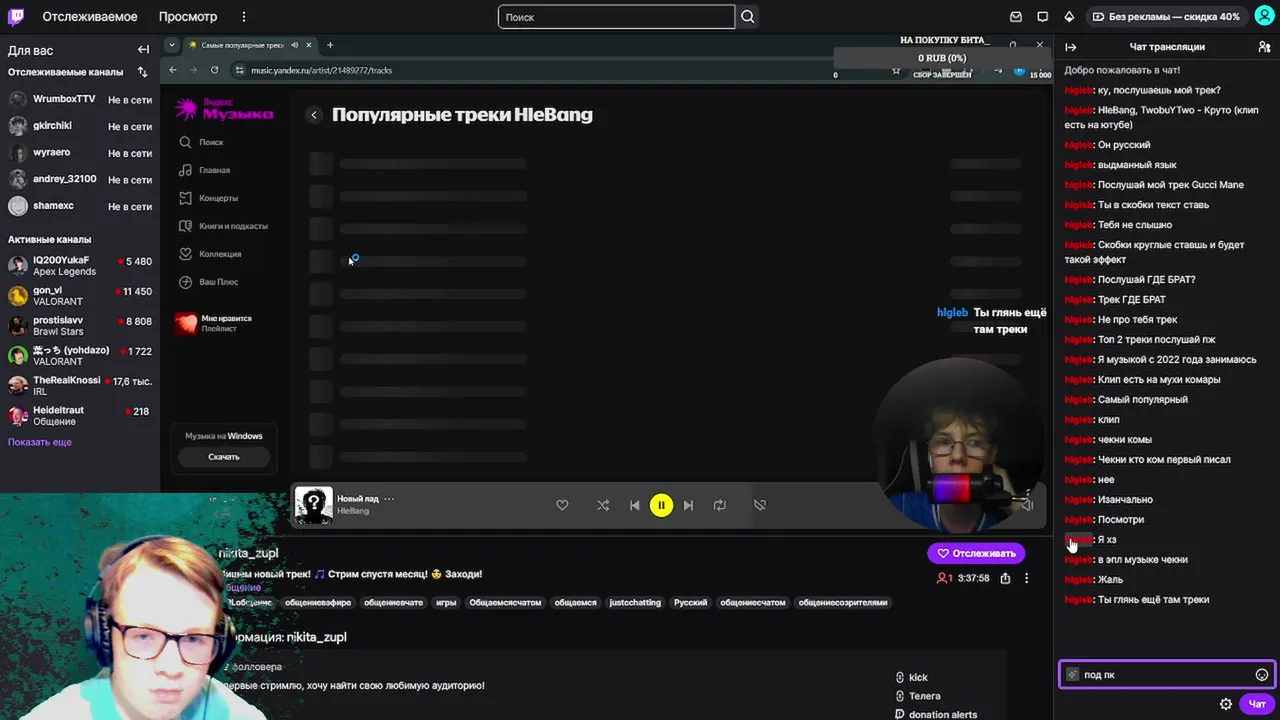Click the crossed-out icon after repeat
Screen dimensions: 1280x720
pyautogui.click(x=760, y=505)
